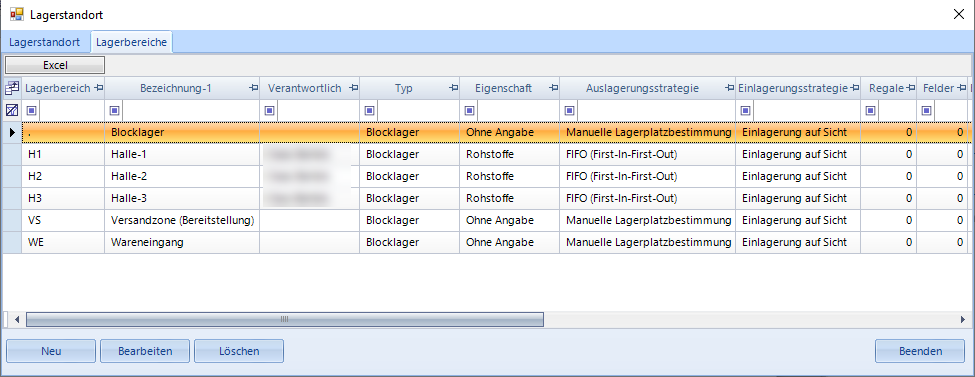The width and height of the screenshot is (975, 377).
Task: Pin the Auslagerungsstrategie column
Action: 729,88
